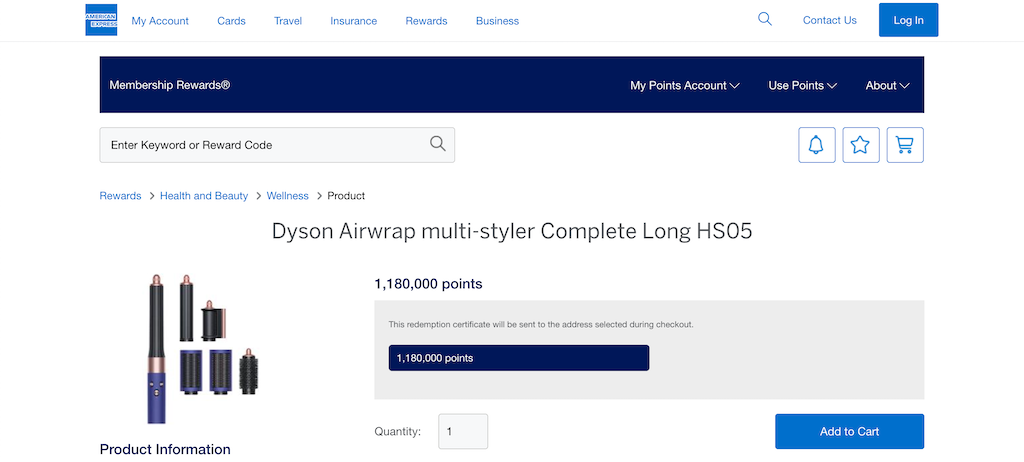Open the Insurance menu

[353, 21]
